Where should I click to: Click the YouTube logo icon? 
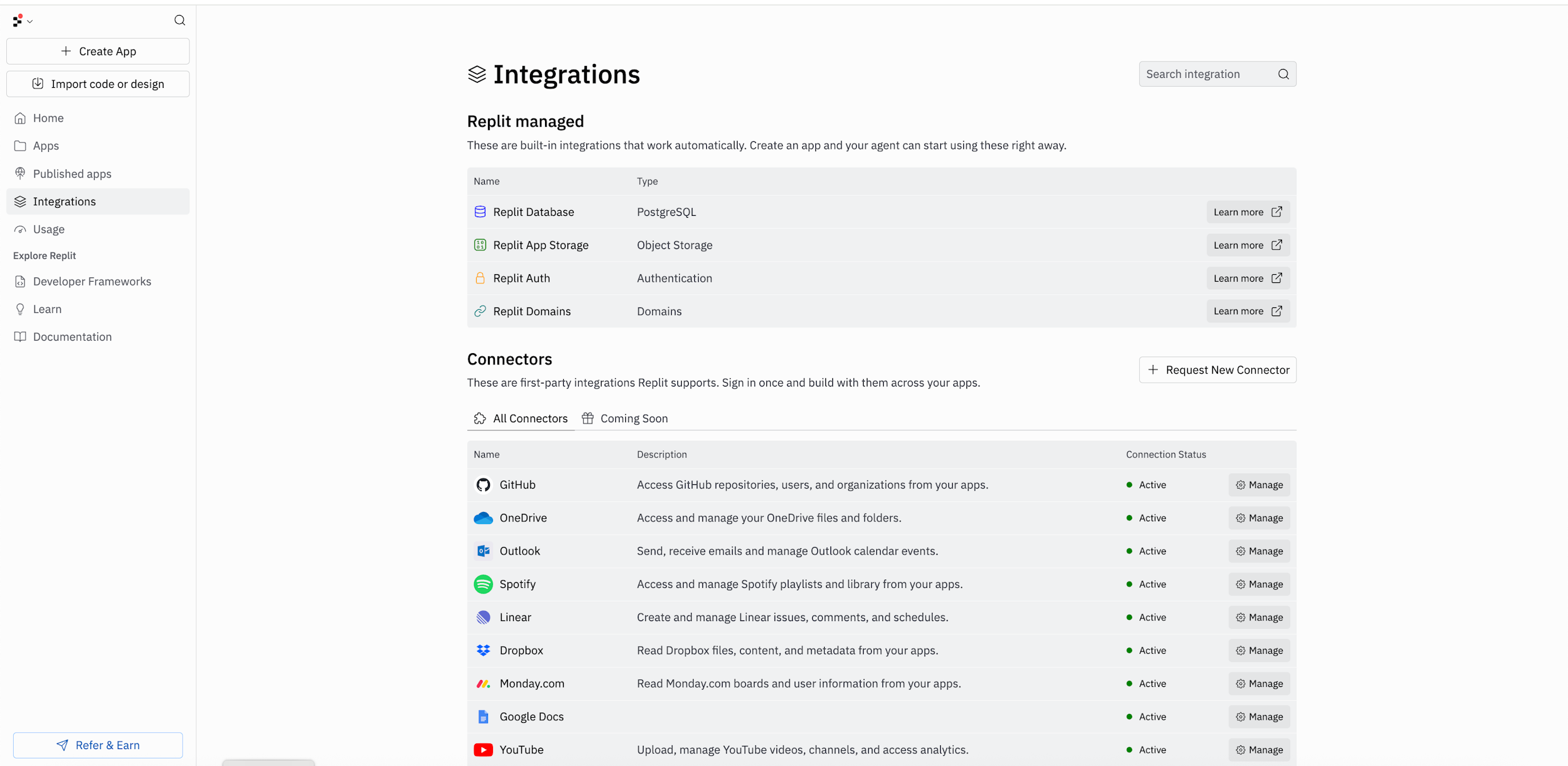pyautogui.click(x=483, y=750)
